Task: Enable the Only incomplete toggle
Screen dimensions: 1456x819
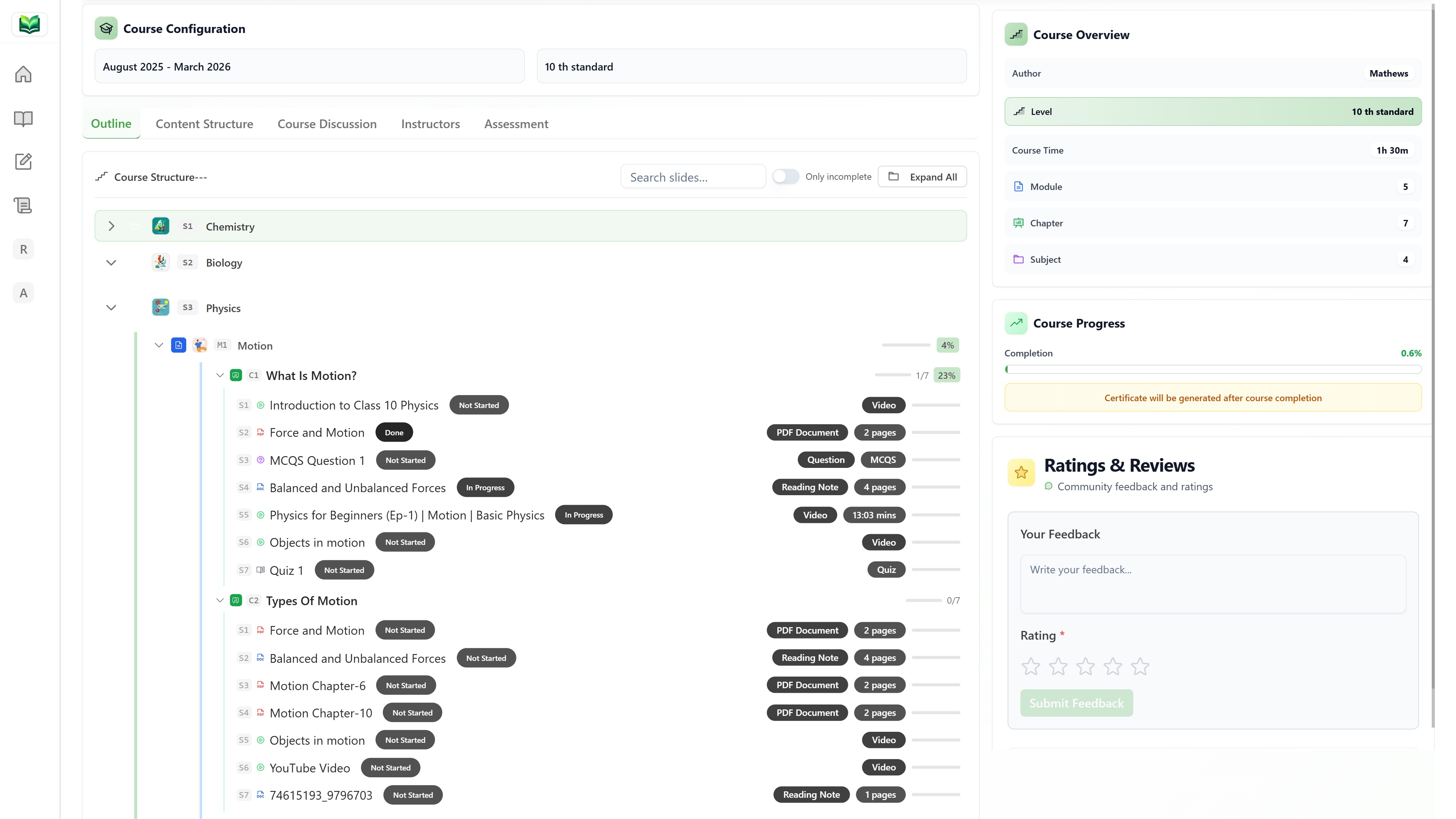Action: click(785, 176)
